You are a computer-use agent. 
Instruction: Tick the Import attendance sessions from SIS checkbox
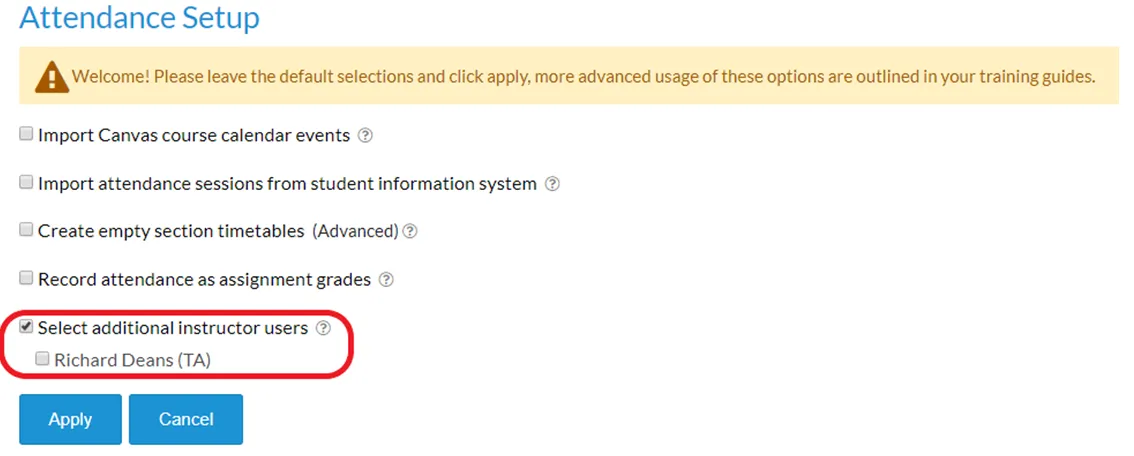tap(26, 182)
